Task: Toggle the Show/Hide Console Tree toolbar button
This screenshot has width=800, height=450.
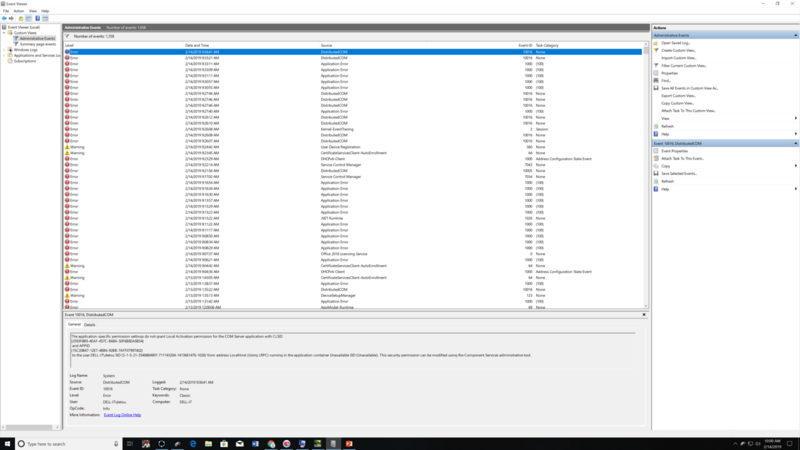Action: pos(29,18)
